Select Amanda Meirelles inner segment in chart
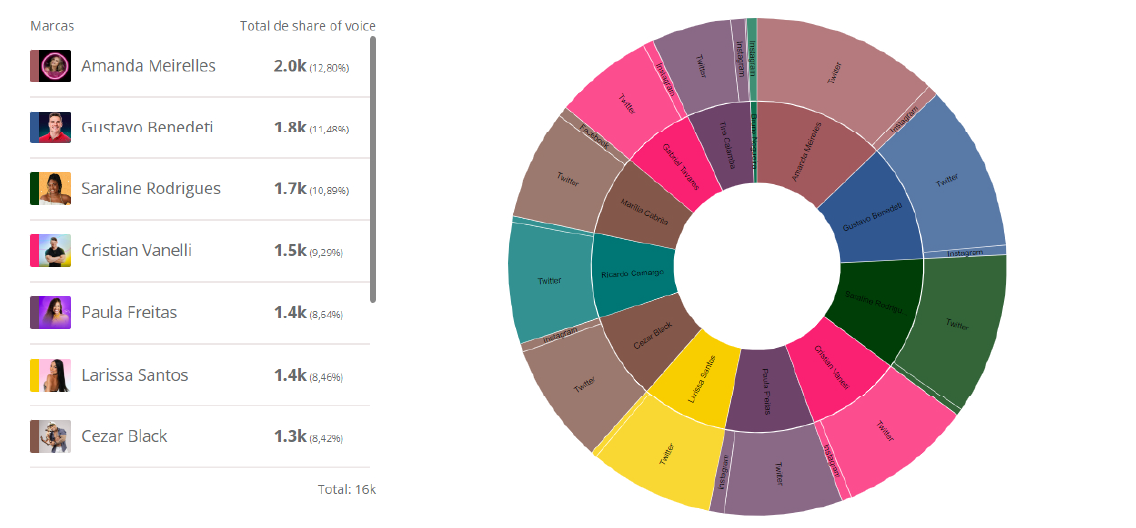 click(808, 152)
